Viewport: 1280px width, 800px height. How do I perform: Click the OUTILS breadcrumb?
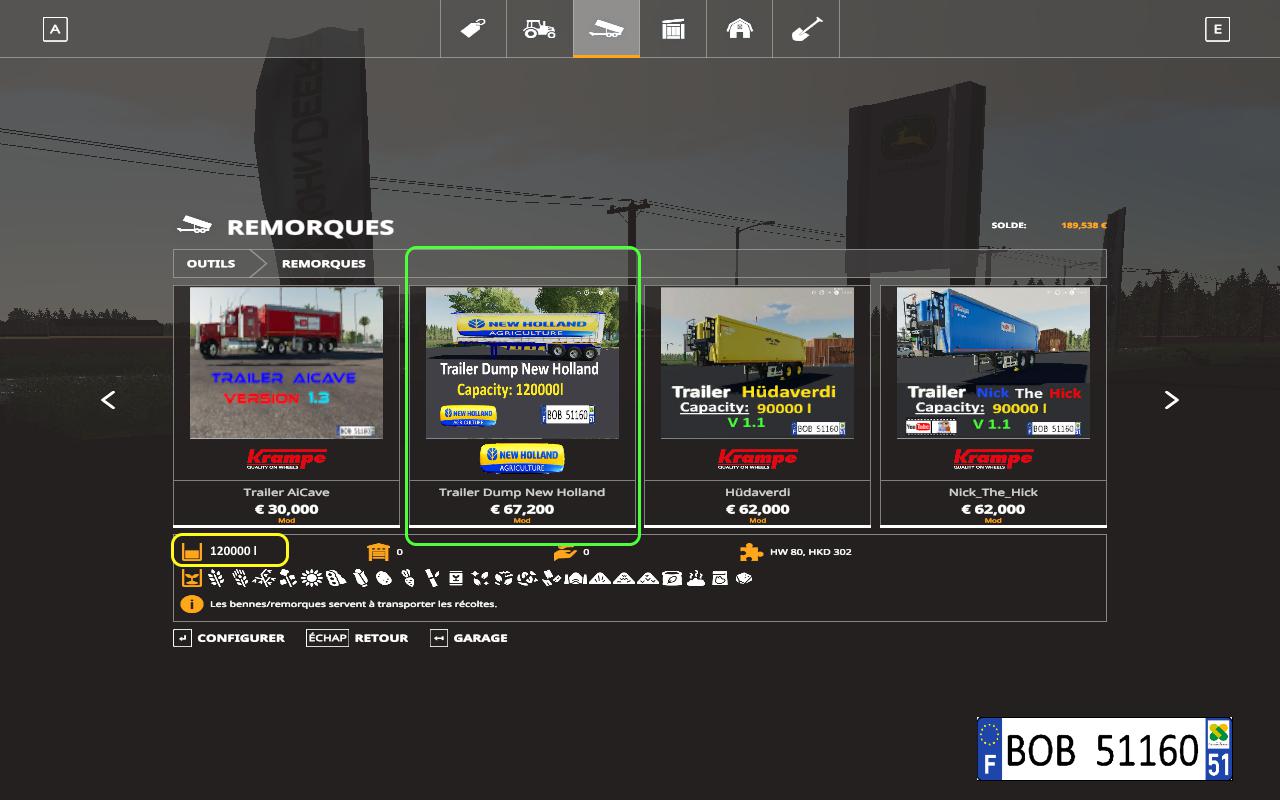point(211,264)
